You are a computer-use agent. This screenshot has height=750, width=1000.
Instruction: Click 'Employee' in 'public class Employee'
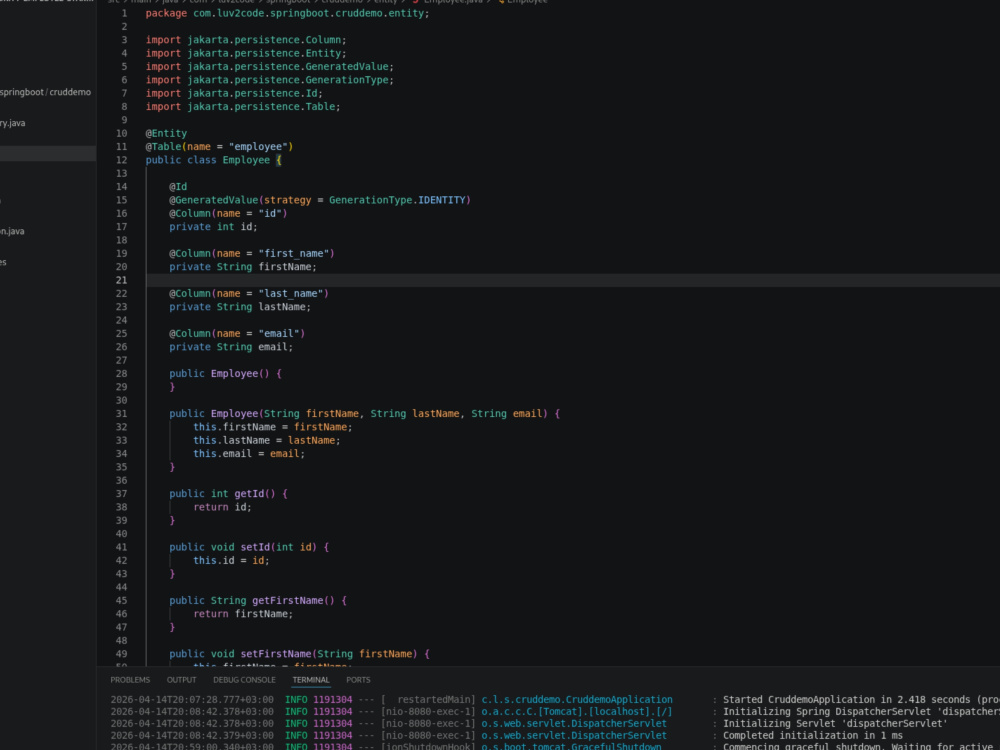(x=246, y=160)
